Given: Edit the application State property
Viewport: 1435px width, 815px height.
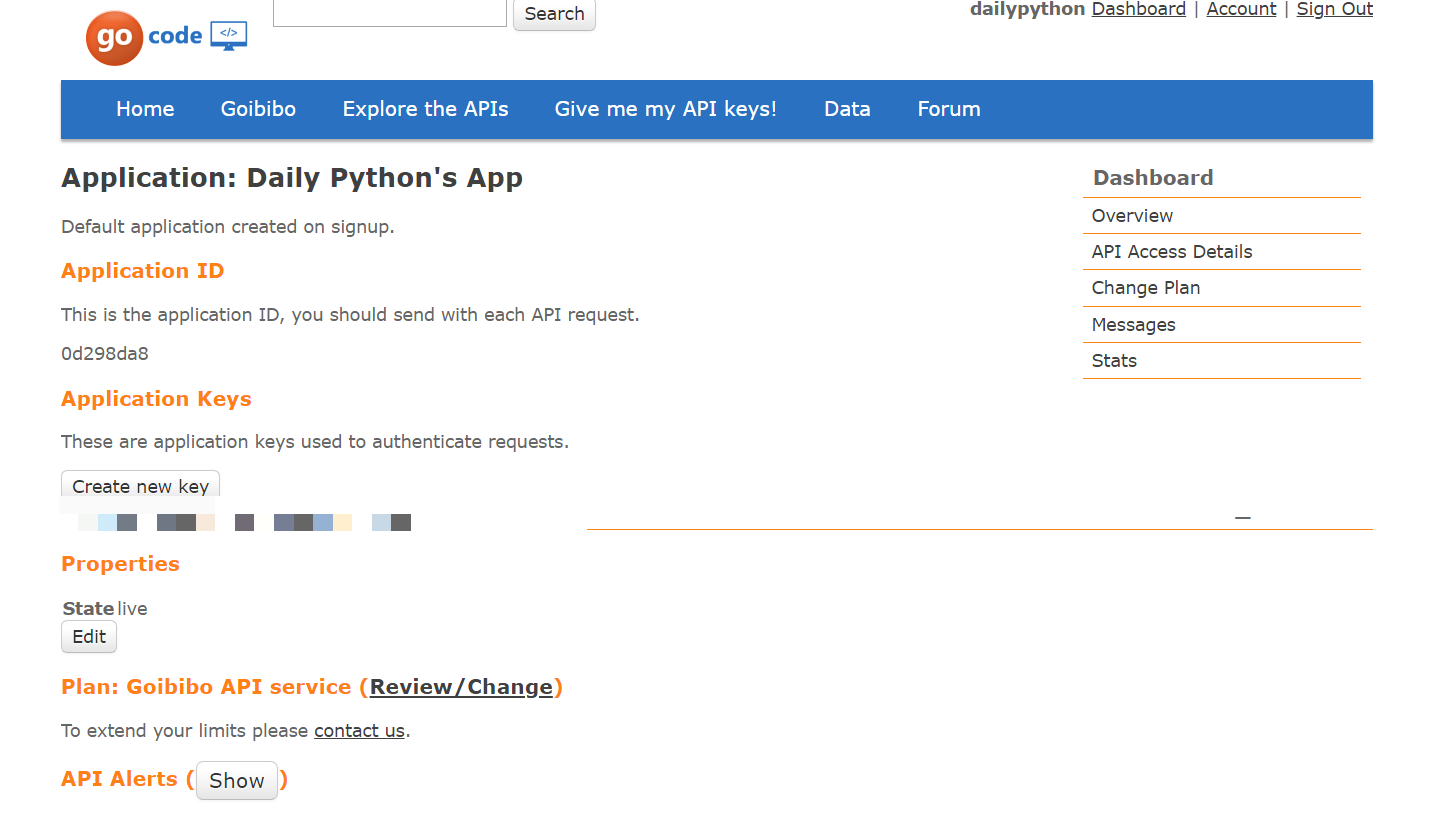Looking at the screenshot, I should [88, 636].
